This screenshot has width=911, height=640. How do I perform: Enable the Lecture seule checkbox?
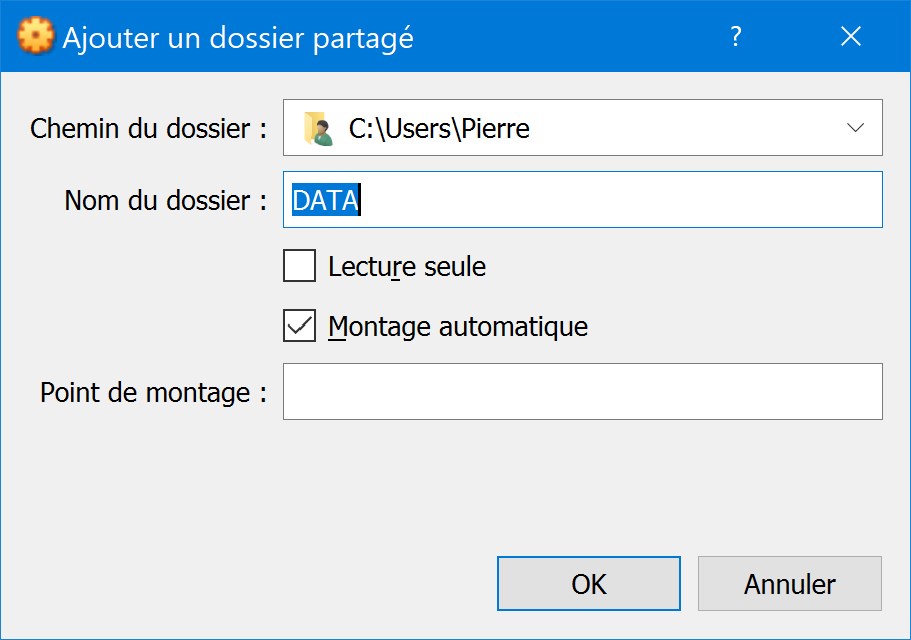click(299, 266)
